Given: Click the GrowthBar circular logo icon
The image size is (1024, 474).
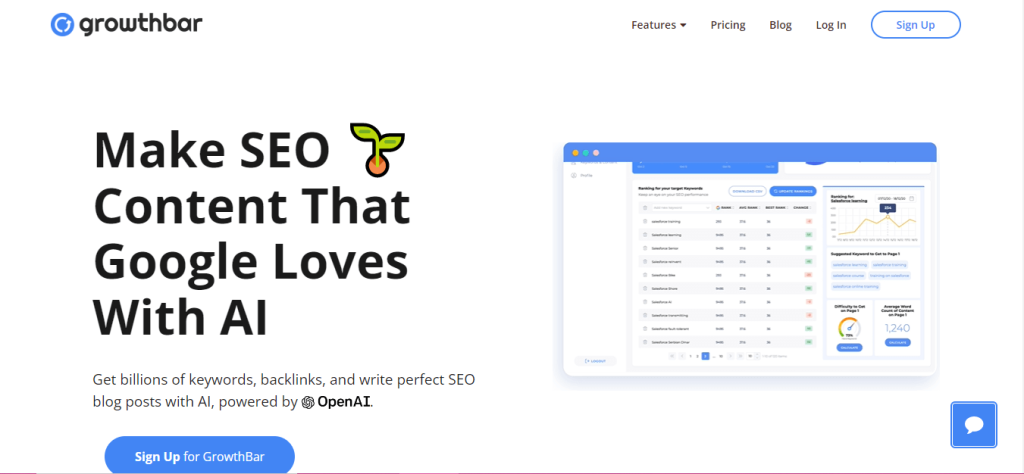Looking at the screenshot, I should (x=62, y=25).
